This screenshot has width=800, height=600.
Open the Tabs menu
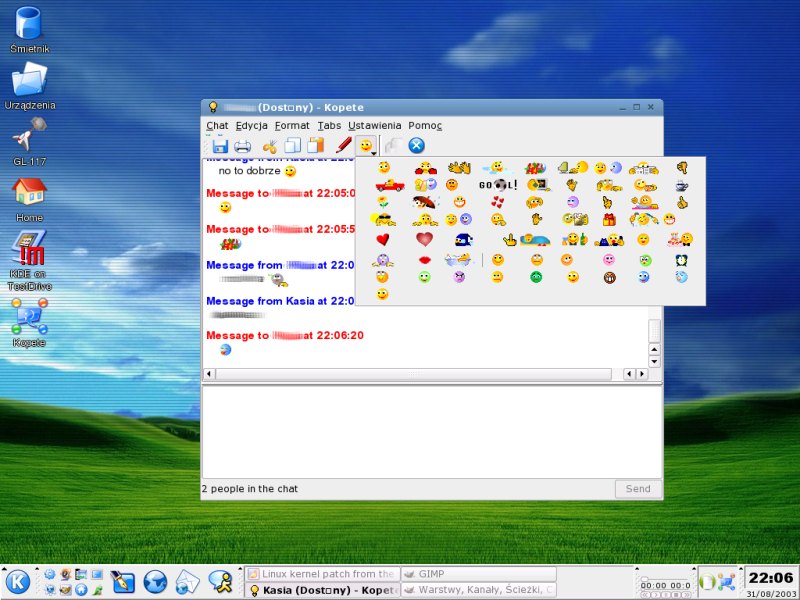(x=329, y=126)
